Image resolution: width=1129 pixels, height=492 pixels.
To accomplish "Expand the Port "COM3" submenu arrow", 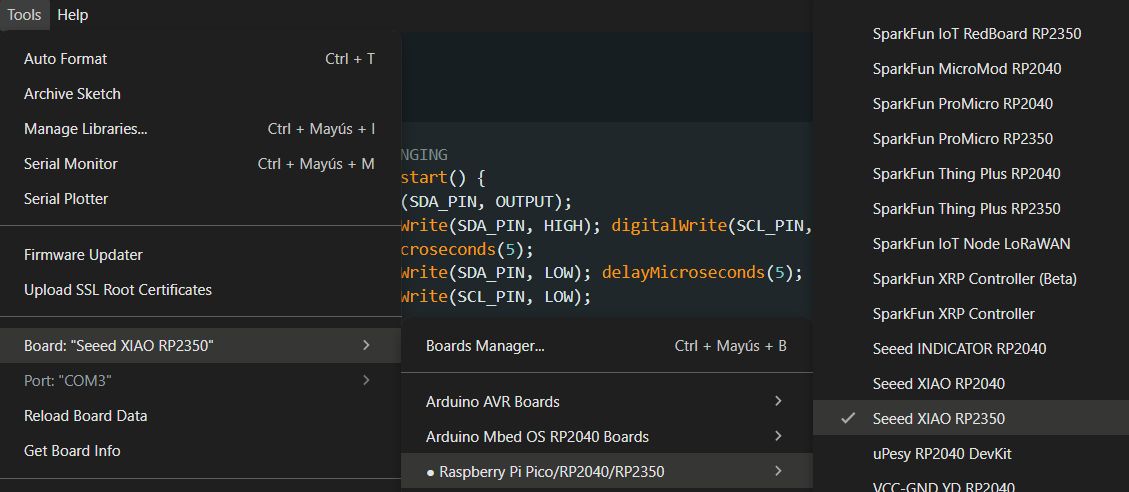I will (x=366, y=381).
